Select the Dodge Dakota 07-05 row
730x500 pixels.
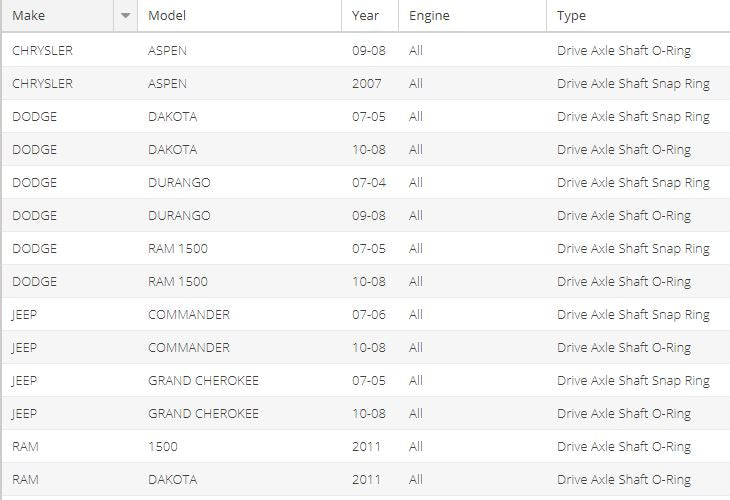[x=366, y=116]
